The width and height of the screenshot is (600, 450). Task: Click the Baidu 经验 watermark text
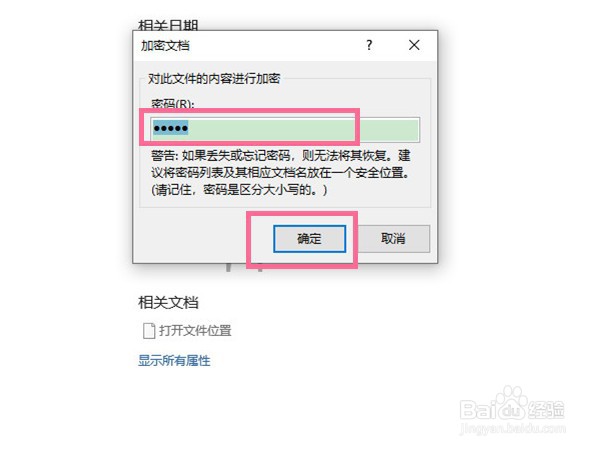546,409
